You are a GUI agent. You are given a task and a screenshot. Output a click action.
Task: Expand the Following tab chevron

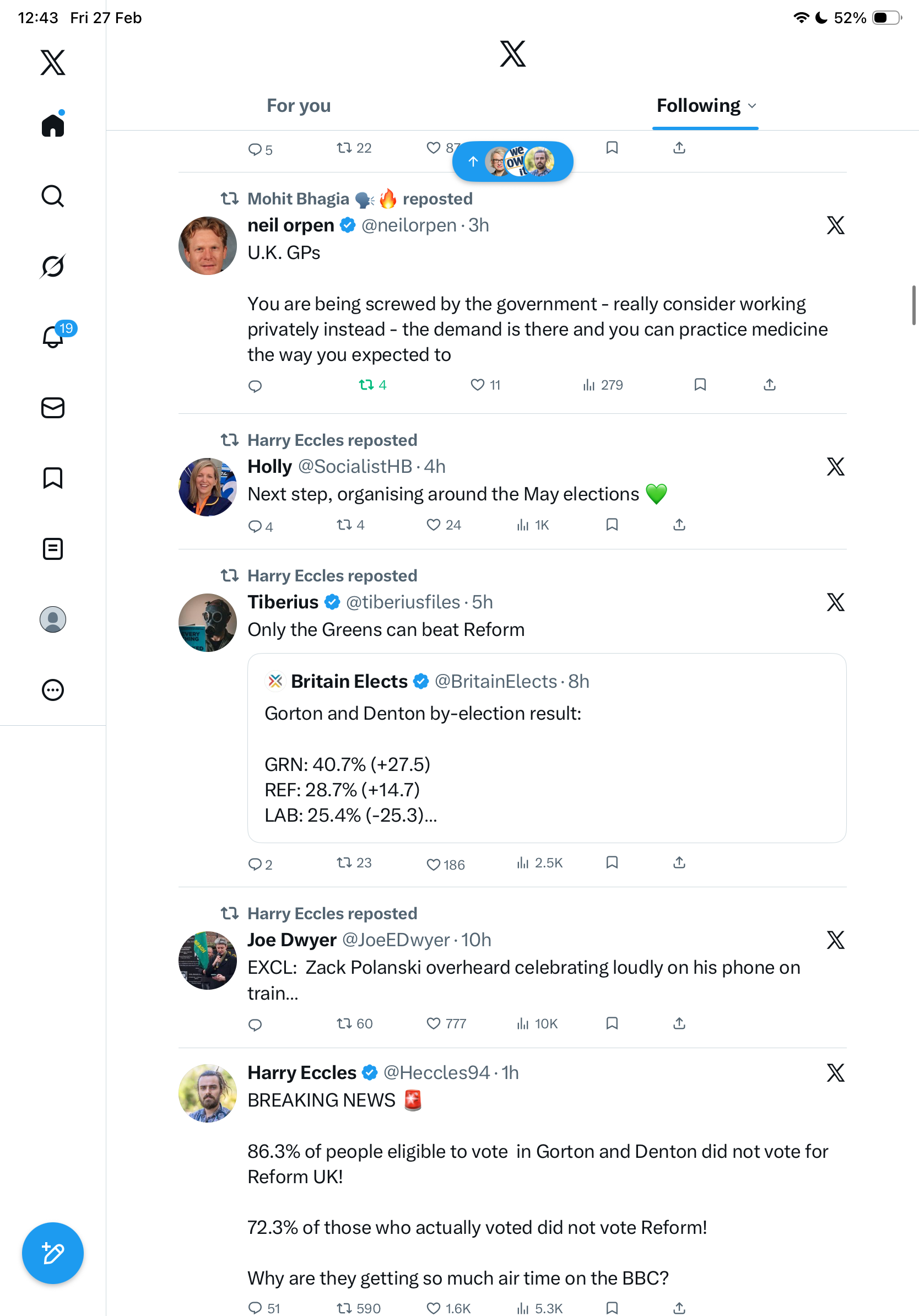[x=752, y=106]
